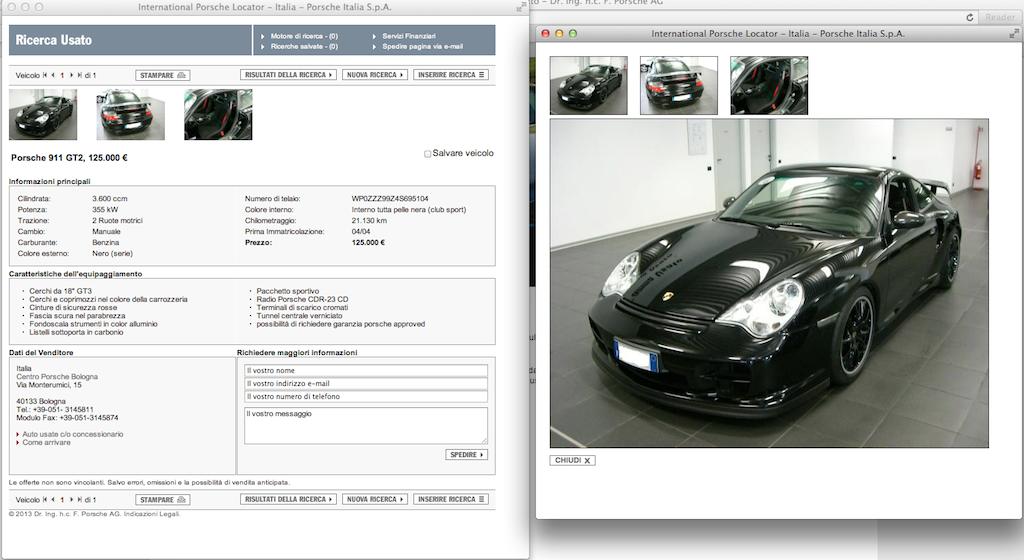Go to previous vehicle in top pager
Image resolution: width=1024 pixels, height=560 pixels.
53,75
